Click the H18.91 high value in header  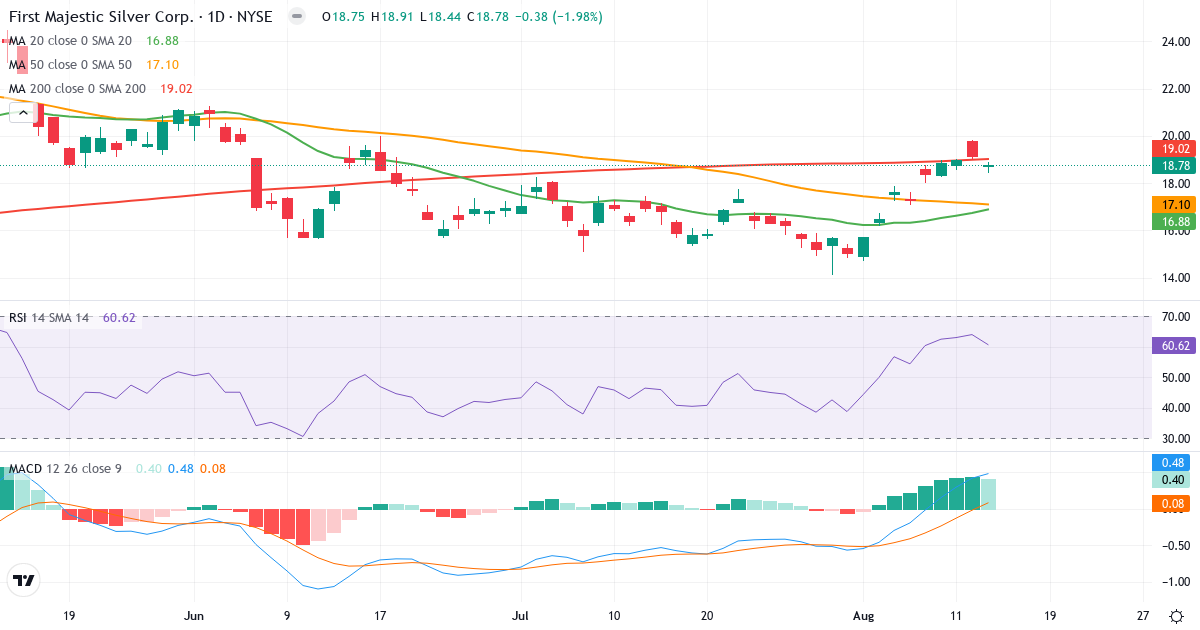coord(393,17)
